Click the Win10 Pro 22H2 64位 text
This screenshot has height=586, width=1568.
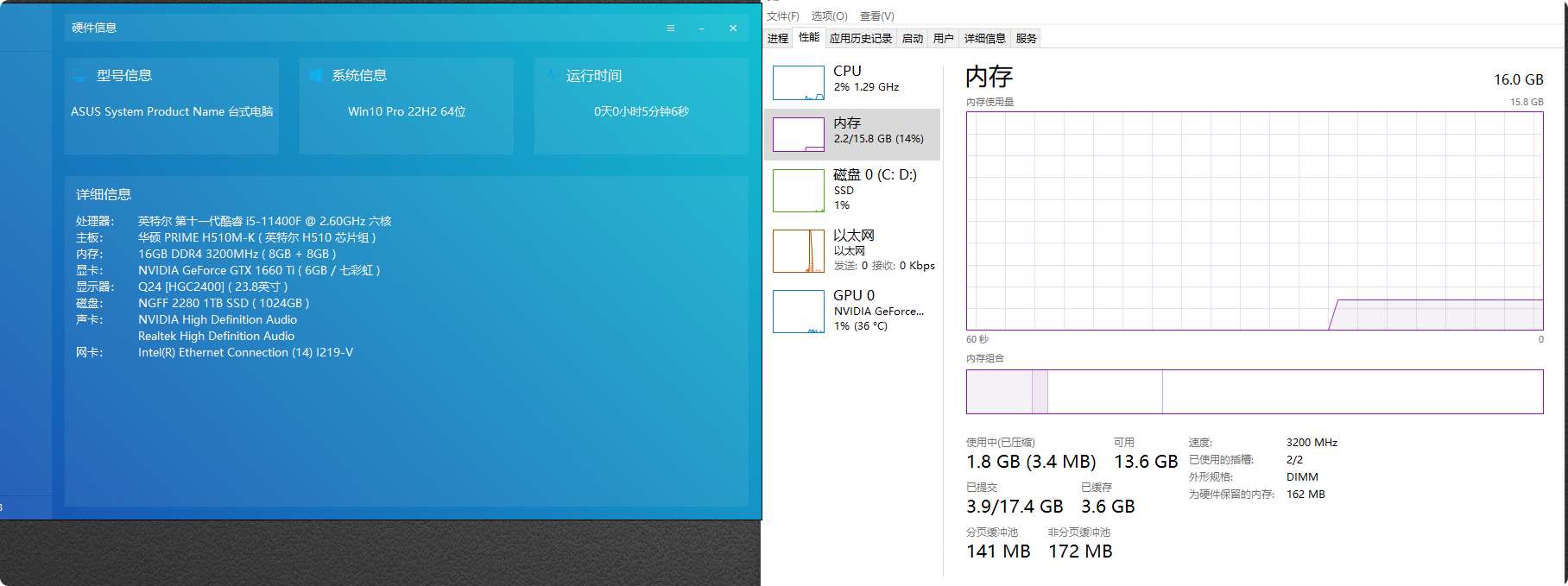click(x=407, y=111)
